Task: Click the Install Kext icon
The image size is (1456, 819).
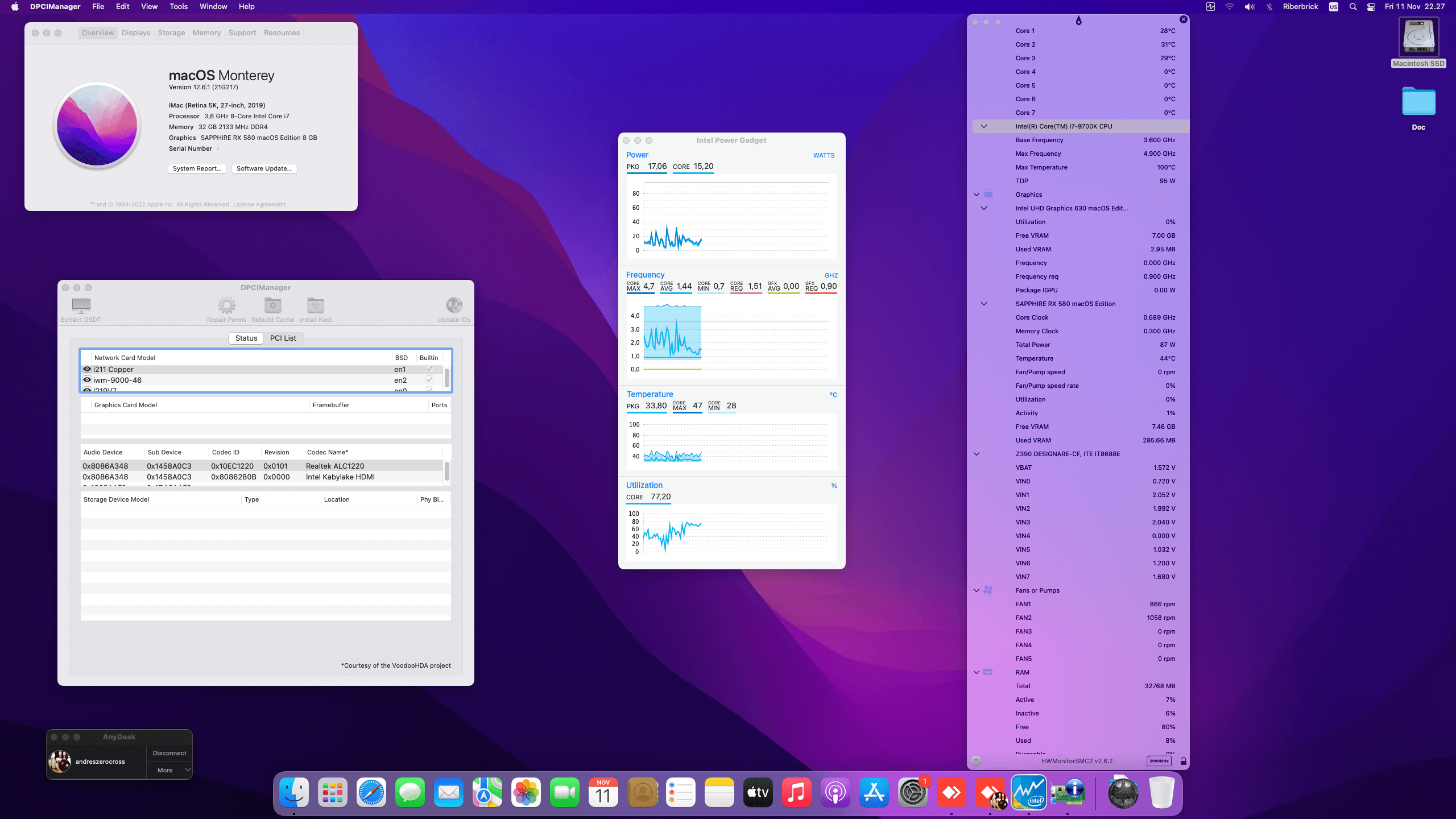Action: click(315, 305)
